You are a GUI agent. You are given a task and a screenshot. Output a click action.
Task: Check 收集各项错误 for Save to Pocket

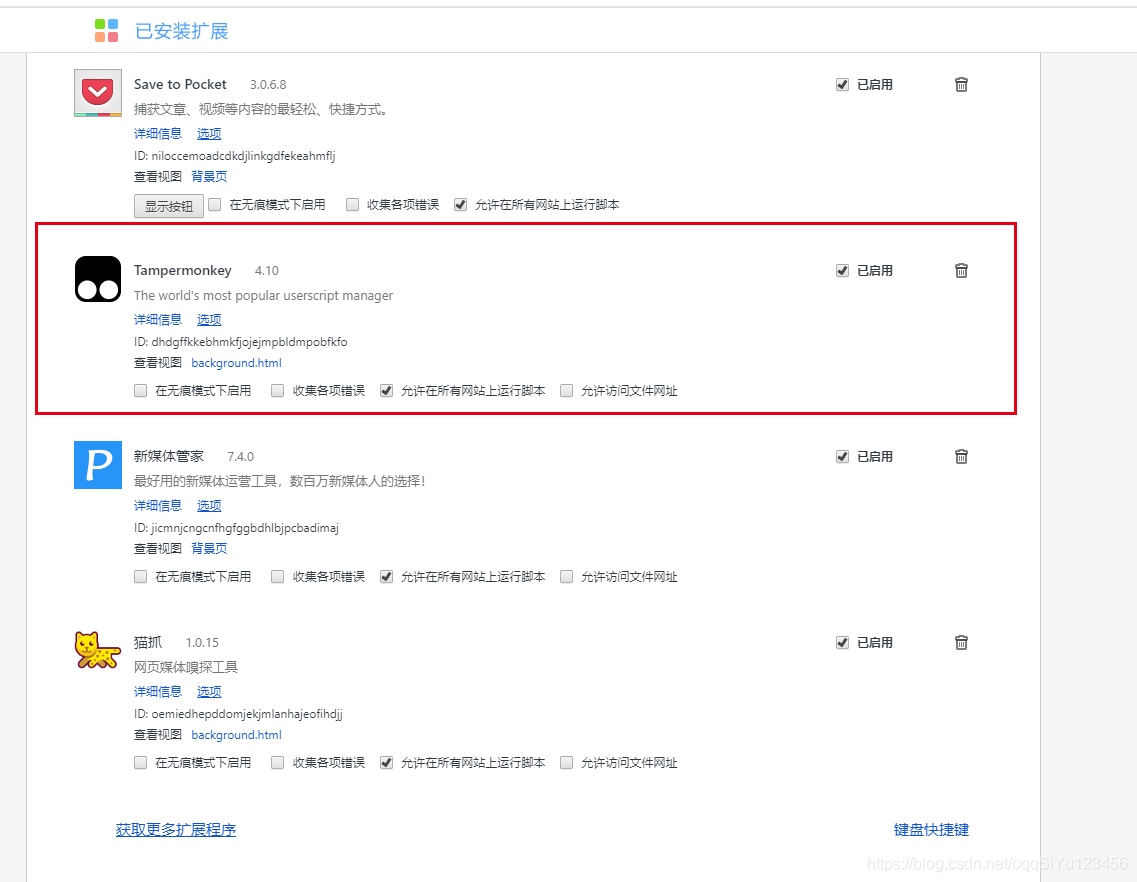click(x=352, y=205)
